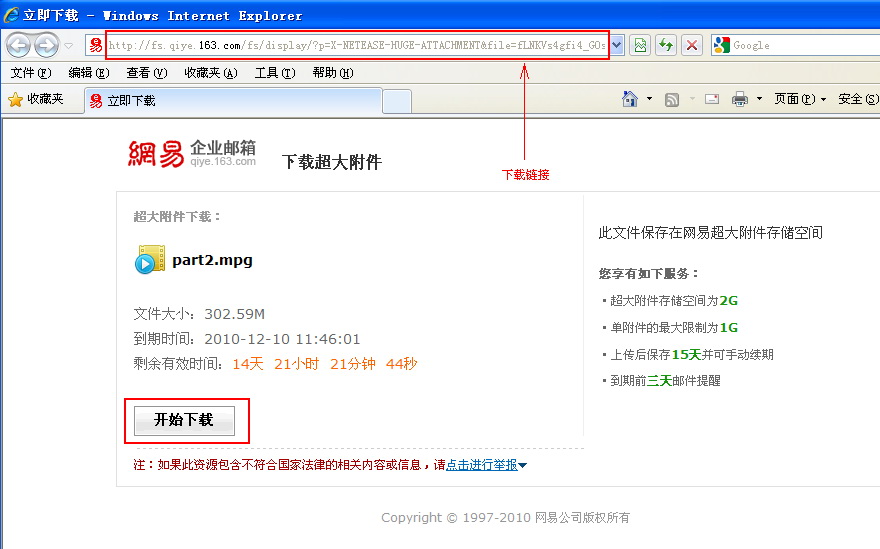
Task: Click the Read Mail envelope icon
Action: pos(712,99)
